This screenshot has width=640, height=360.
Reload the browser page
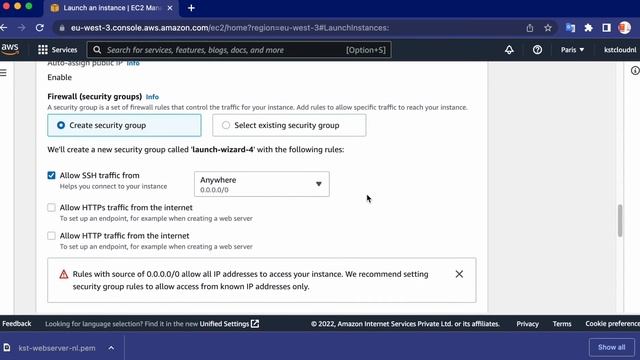(40, 28)
